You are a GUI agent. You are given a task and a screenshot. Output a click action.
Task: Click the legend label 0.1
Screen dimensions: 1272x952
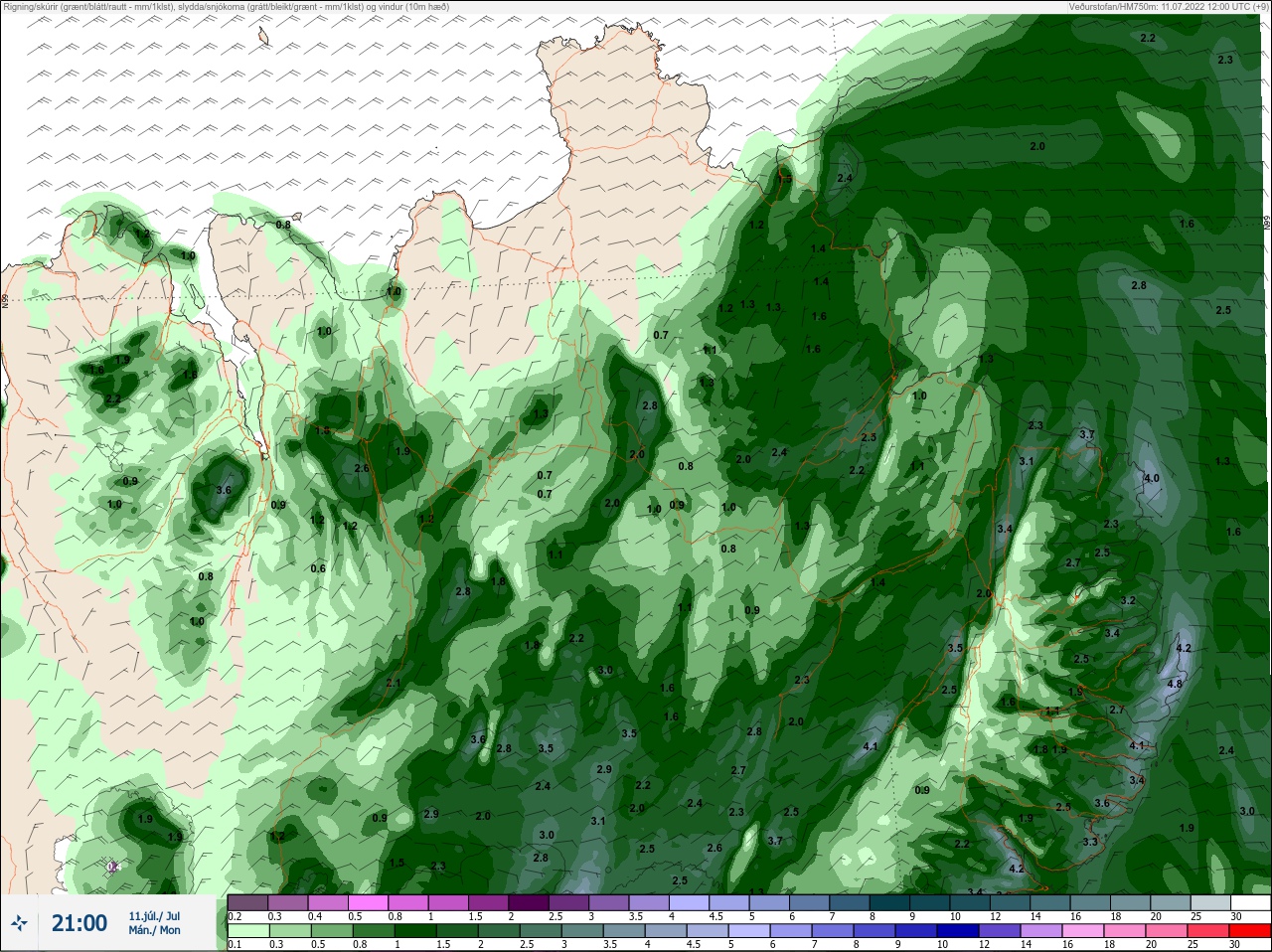(235, 944)
